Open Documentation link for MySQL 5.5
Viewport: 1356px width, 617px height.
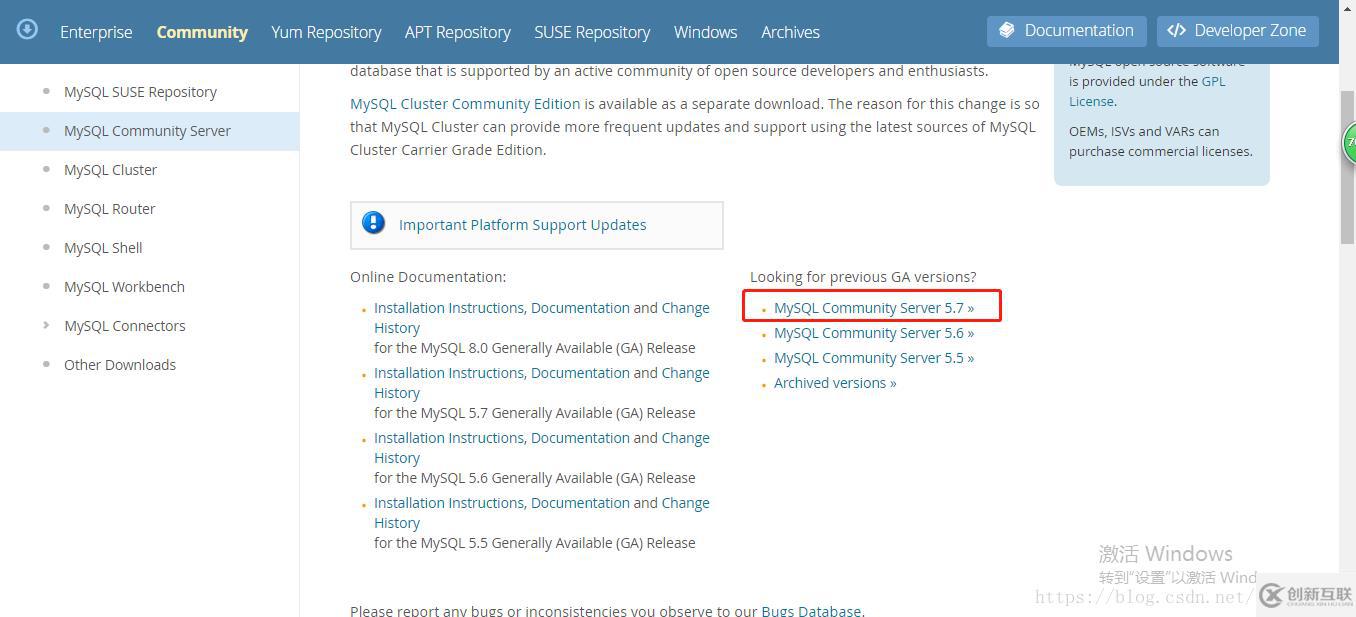[580, 503]
